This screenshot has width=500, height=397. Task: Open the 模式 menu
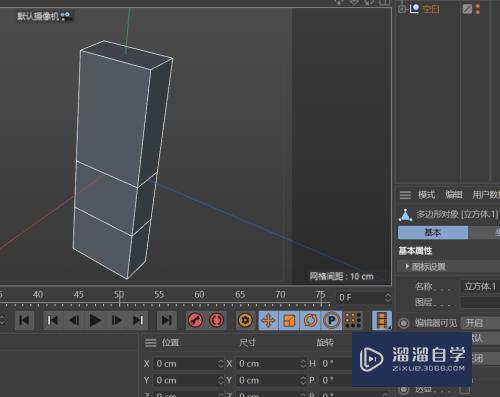(426, 195)
